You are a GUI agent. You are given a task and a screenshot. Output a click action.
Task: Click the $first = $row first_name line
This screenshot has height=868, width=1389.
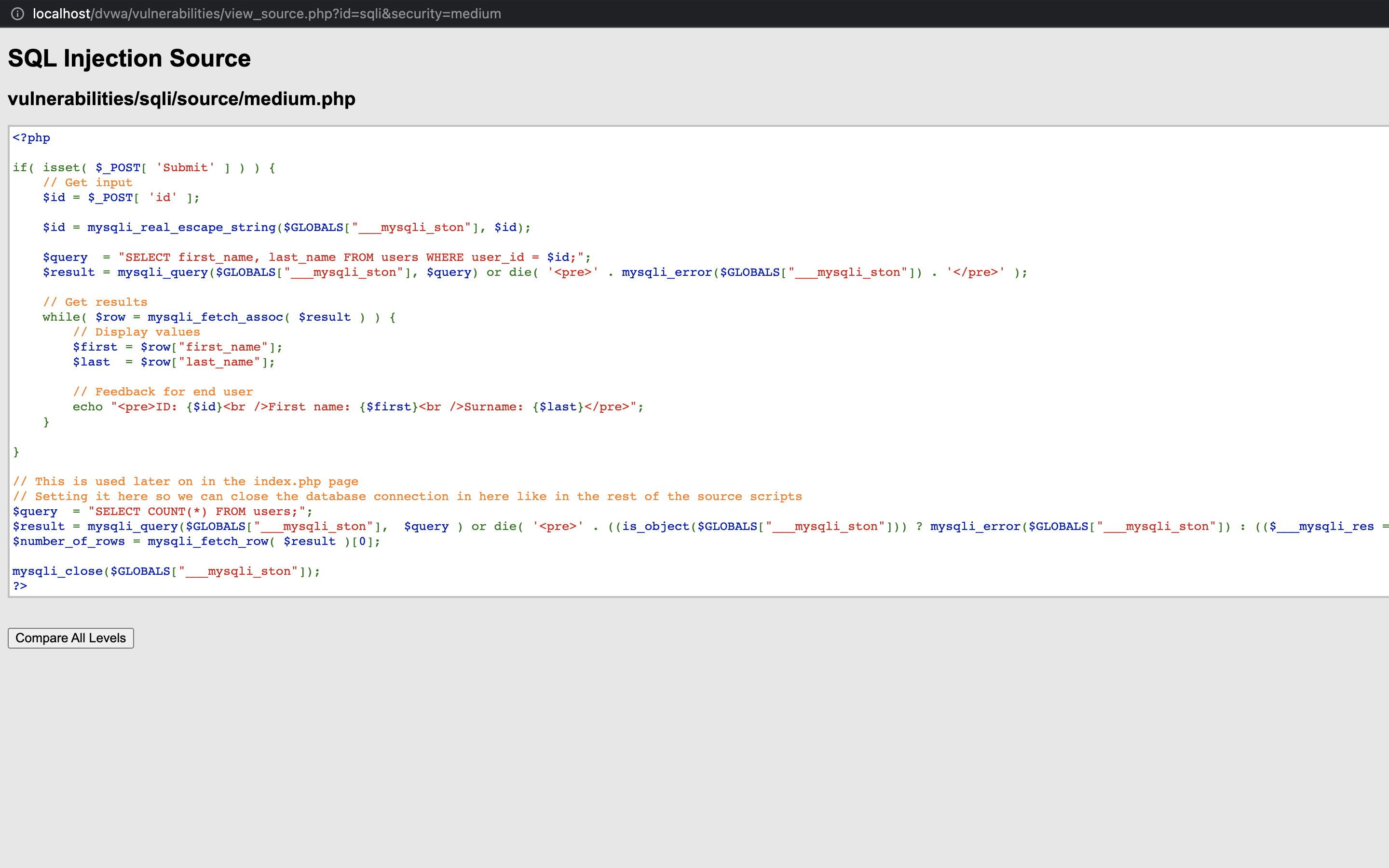(177, 347)
